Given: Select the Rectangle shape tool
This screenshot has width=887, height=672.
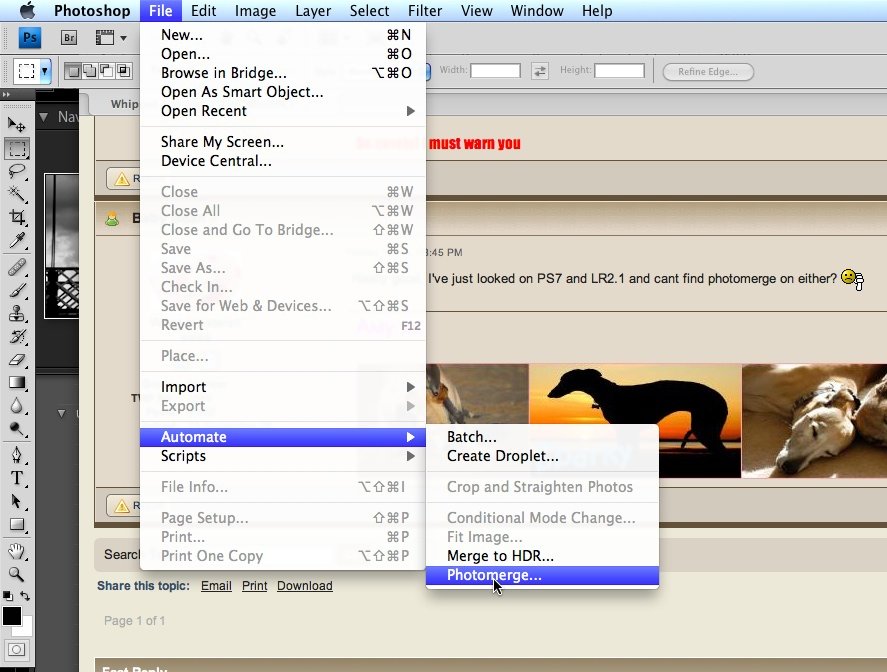Looking at the screenshot, I should pos(16,524).
